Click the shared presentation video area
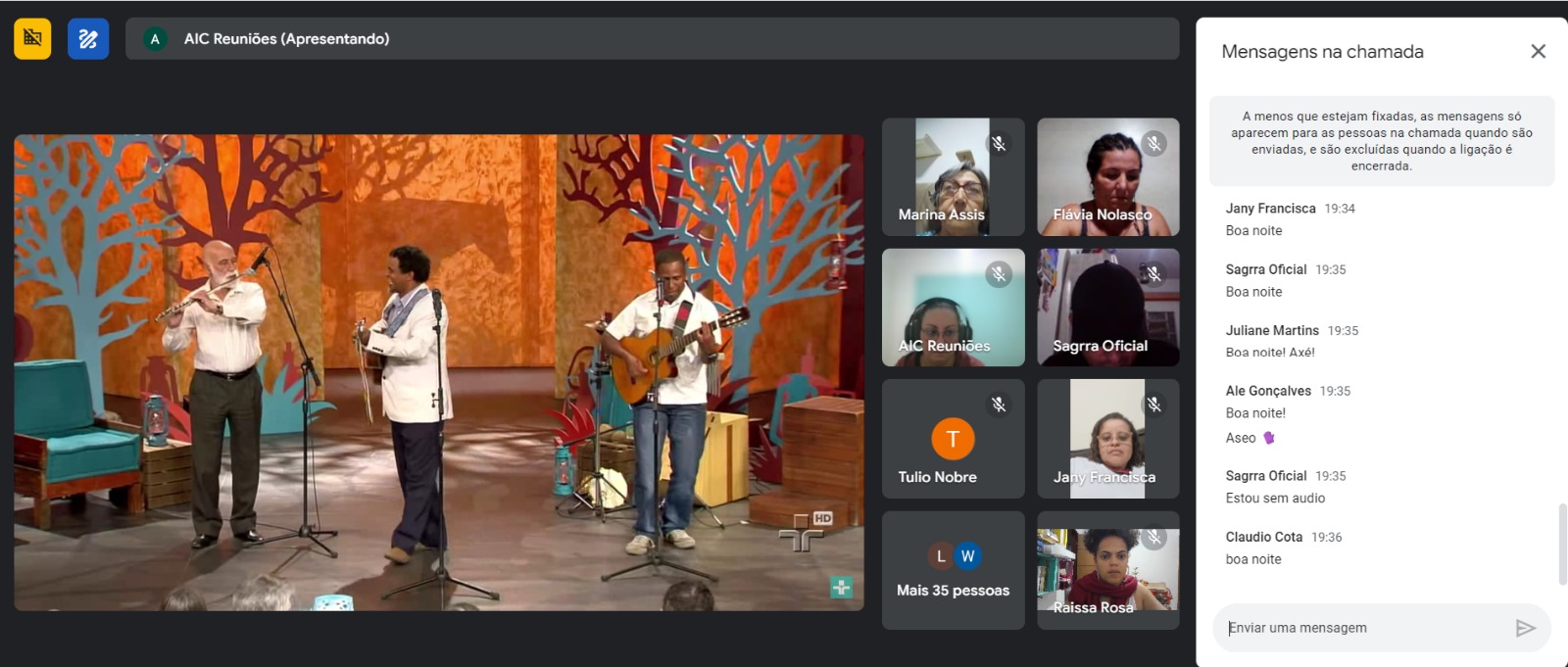1568x667 pixels. 438,372
